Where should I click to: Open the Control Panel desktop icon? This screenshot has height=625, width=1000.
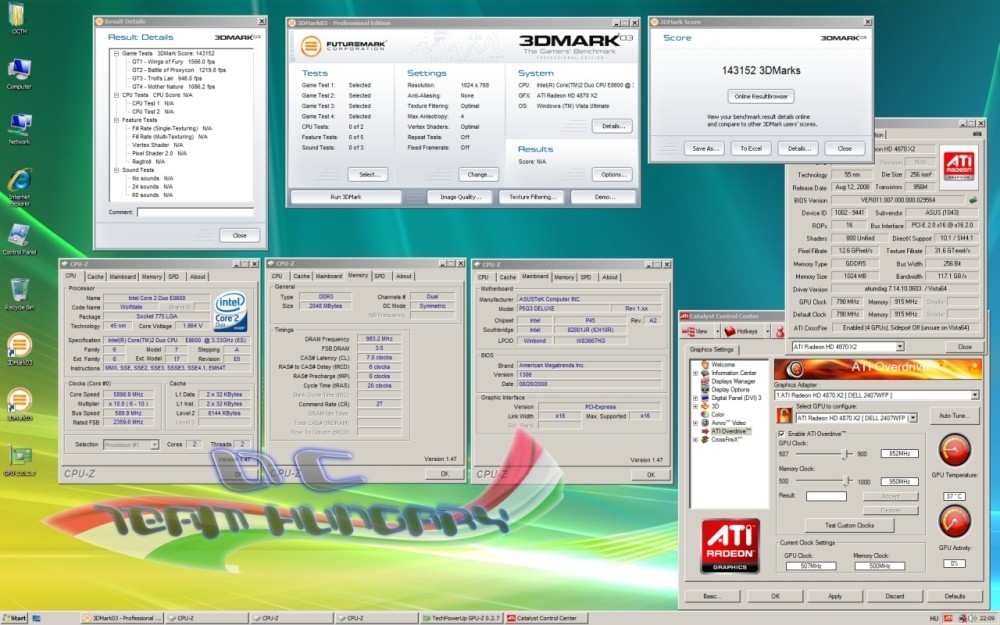pos(19,239)
